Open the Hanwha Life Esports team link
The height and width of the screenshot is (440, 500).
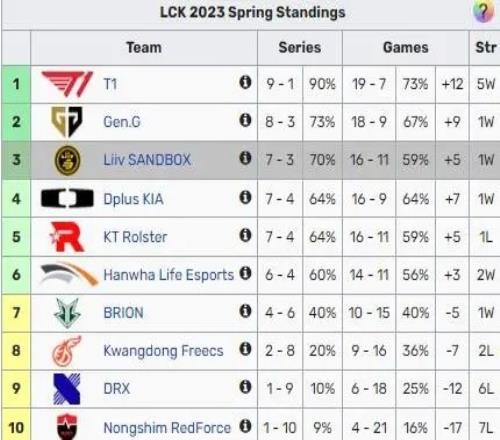coord(169,275)
